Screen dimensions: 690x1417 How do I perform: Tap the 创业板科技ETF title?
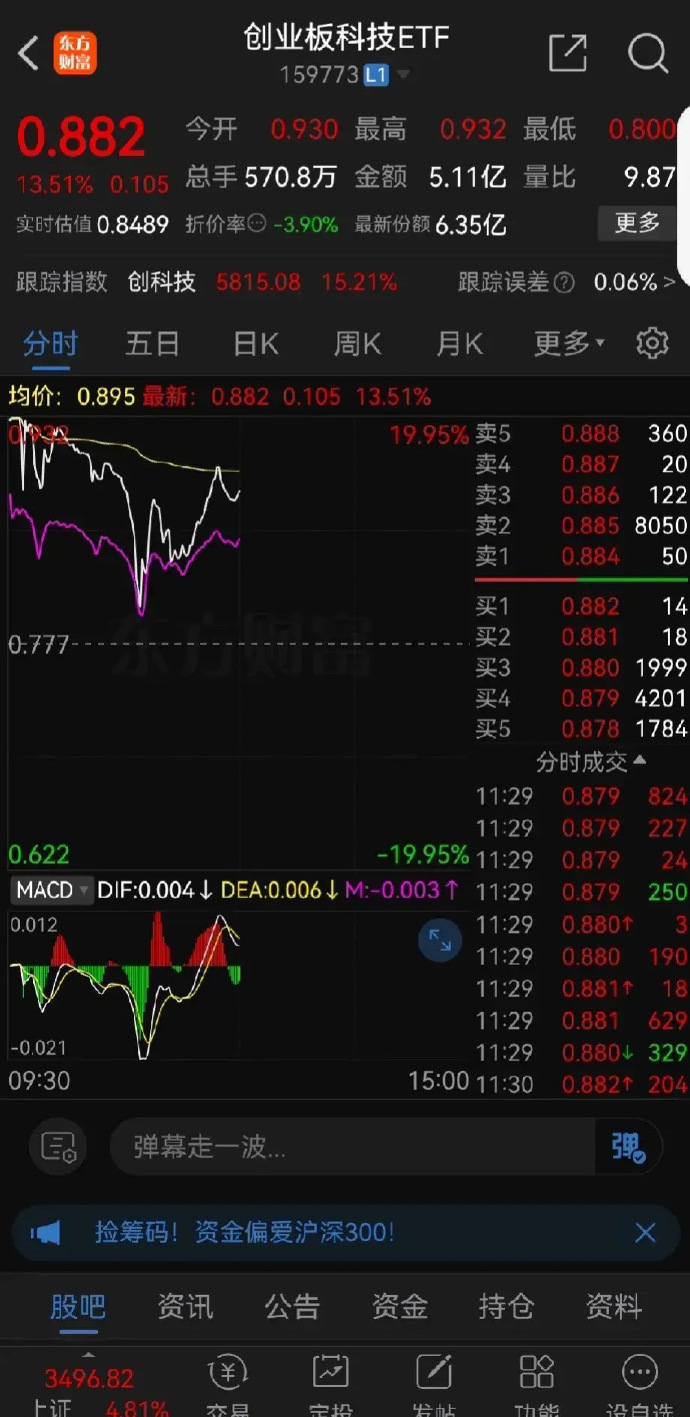click(x=346, y=38)
